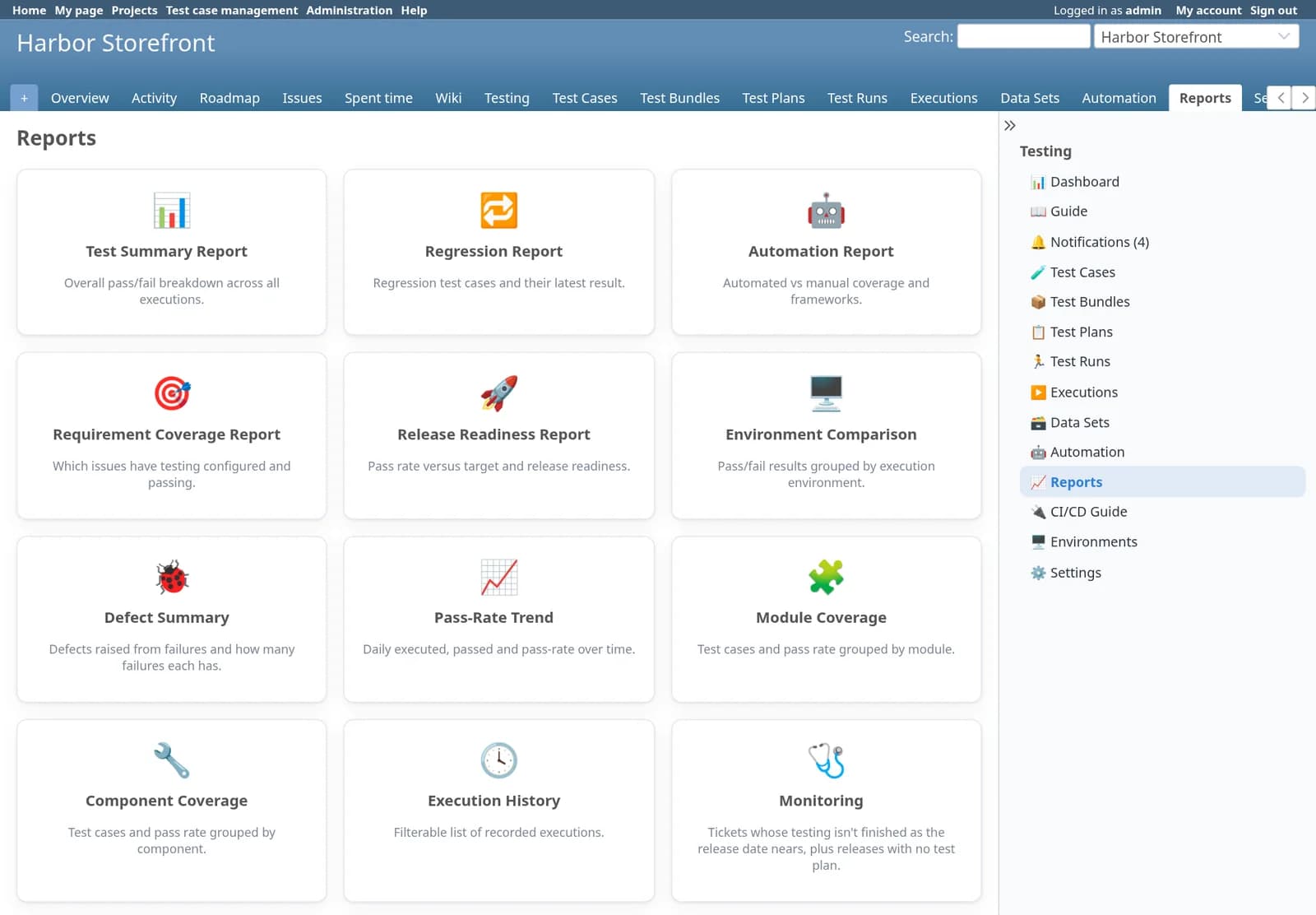Open Environments in the Testing sidebar

pos(1093,542)
